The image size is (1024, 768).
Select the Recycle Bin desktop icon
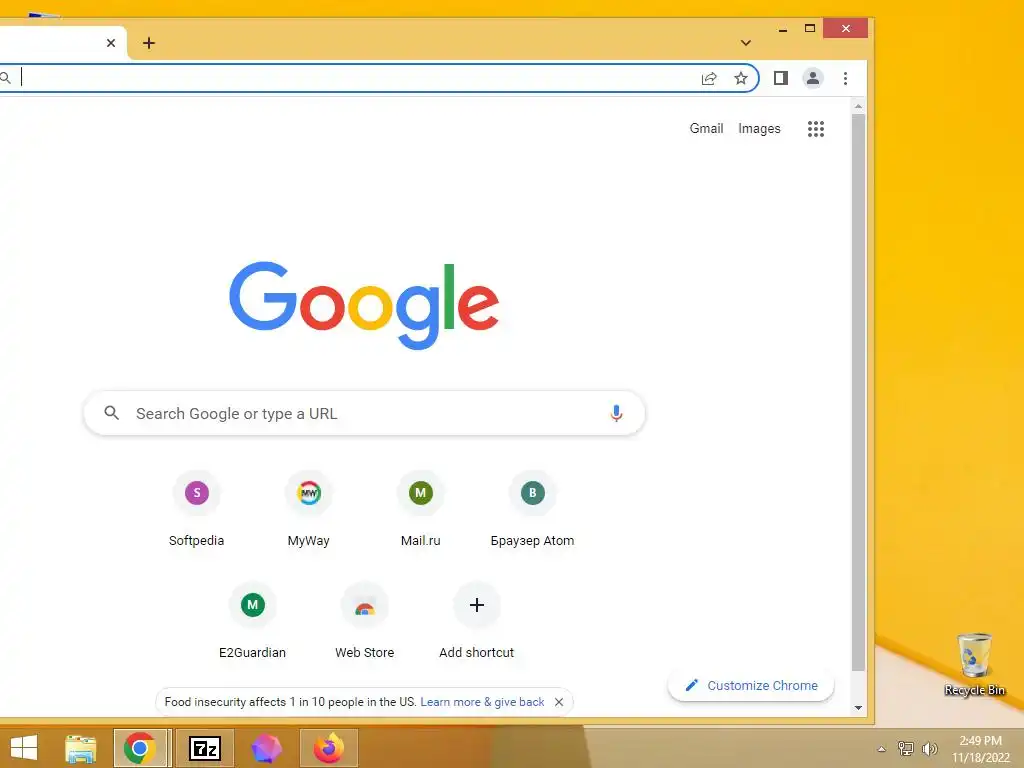pyautogui.click(x=974, y=664)
